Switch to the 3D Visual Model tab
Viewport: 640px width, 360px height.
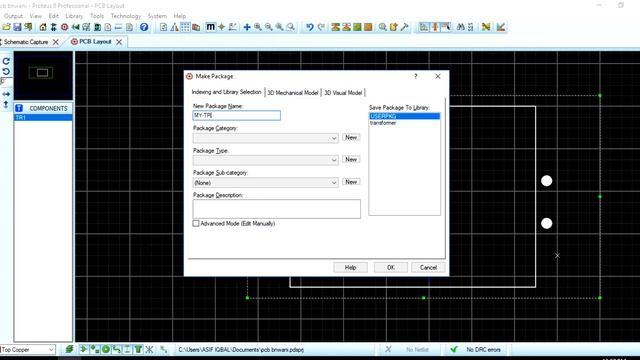[343, 93]
